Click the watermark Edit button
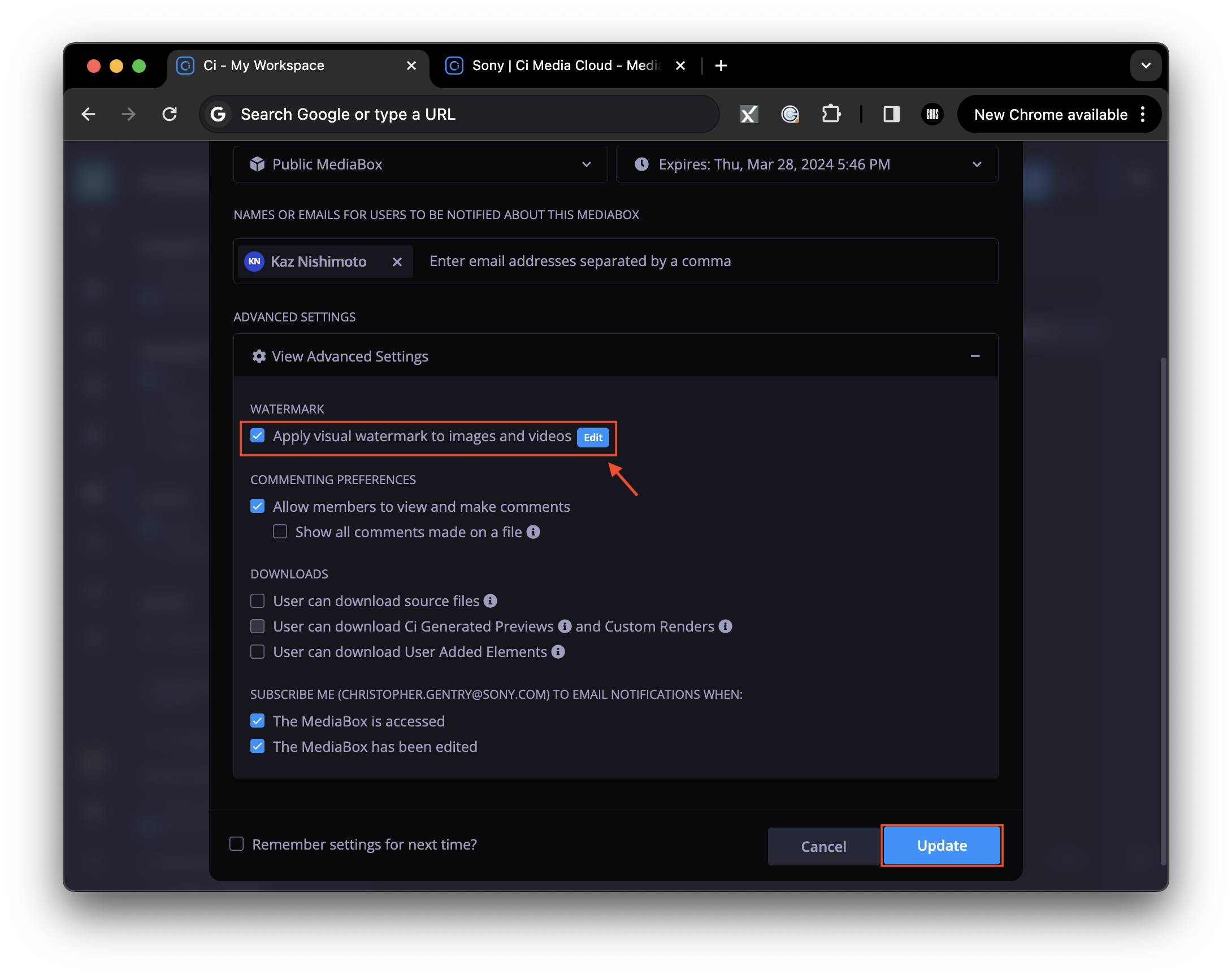The height and width of the screenshot is (975, 1232). click(593, 437)
